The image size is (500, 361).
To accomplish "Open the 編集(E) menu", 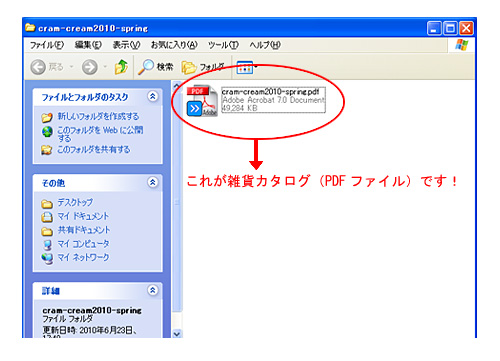I will point(88,45).
